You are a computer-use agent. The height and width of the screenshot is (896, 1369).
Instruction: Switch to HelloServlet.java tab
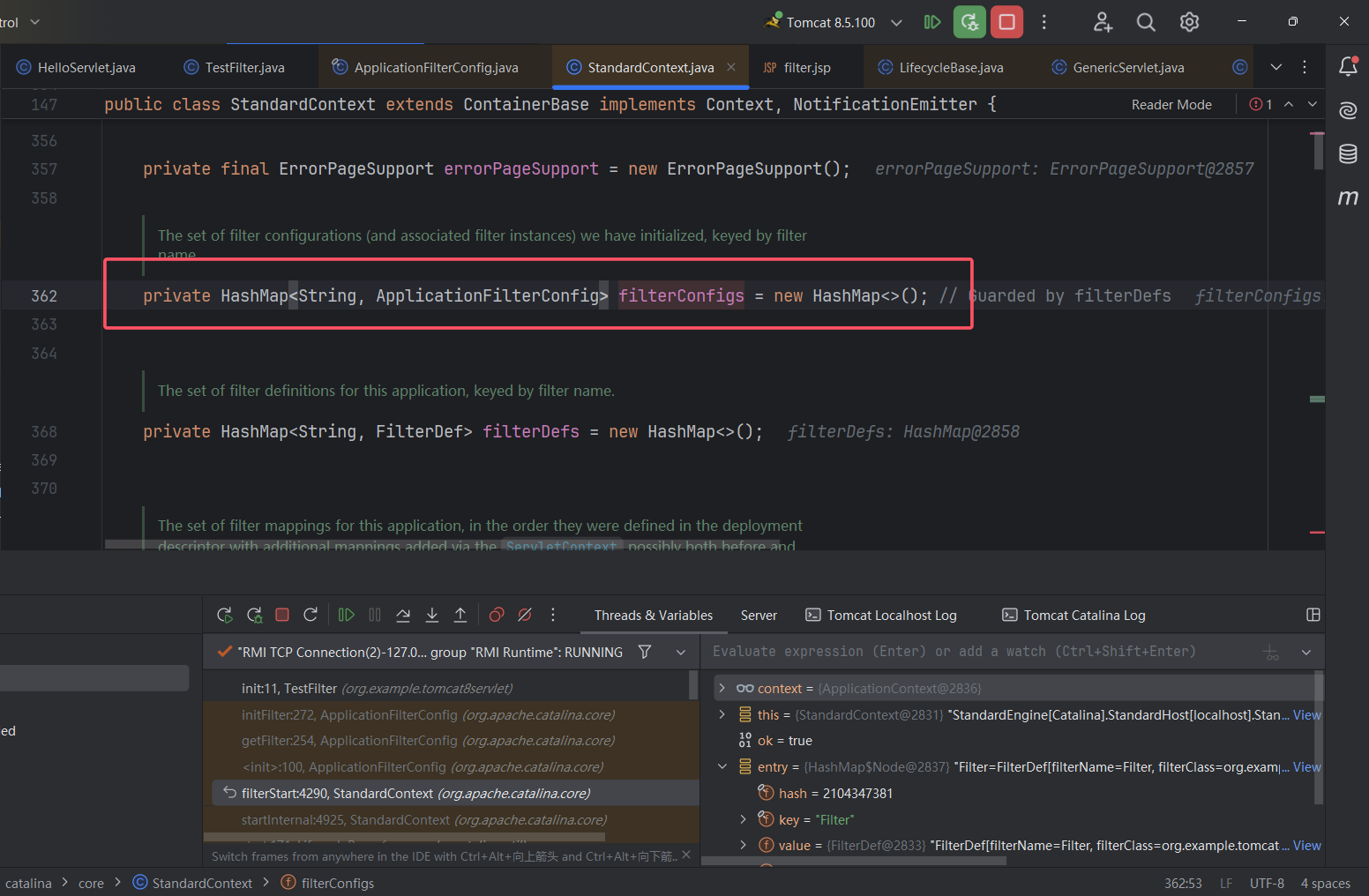pos(76,67)
